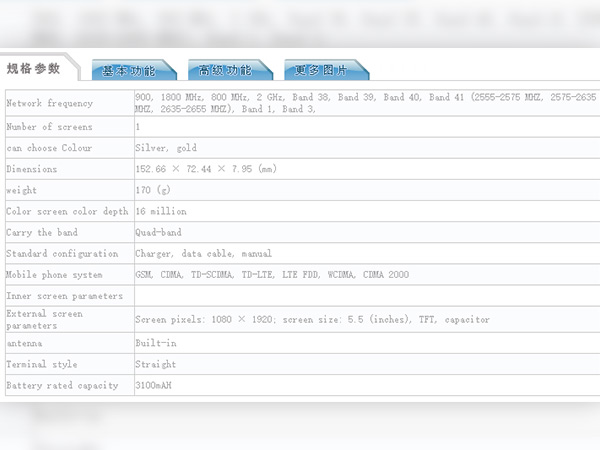Click the Mobile phone system label
Viewport: 600px width, 450px height.
point(54,275)
